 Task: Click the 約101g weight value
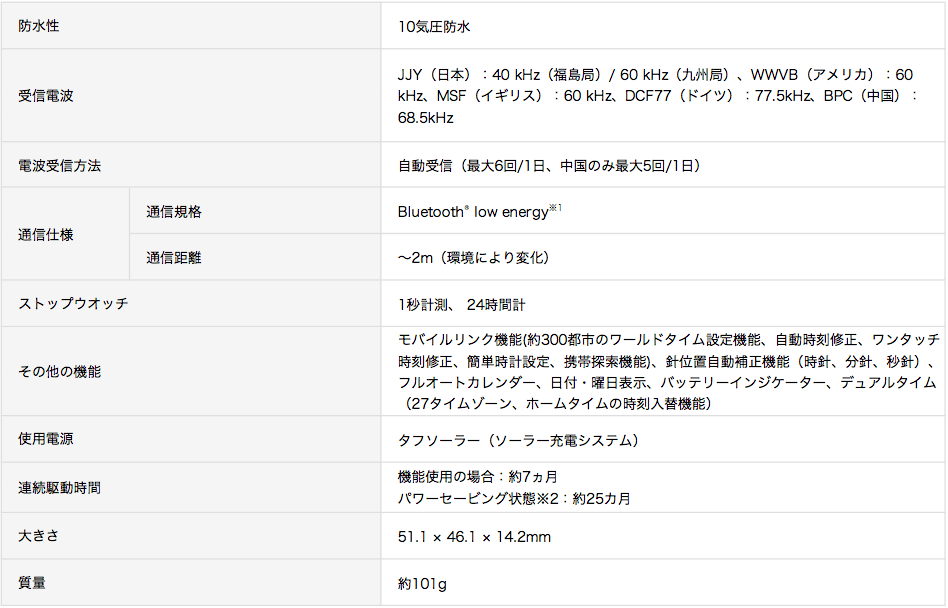pos(422,582)
